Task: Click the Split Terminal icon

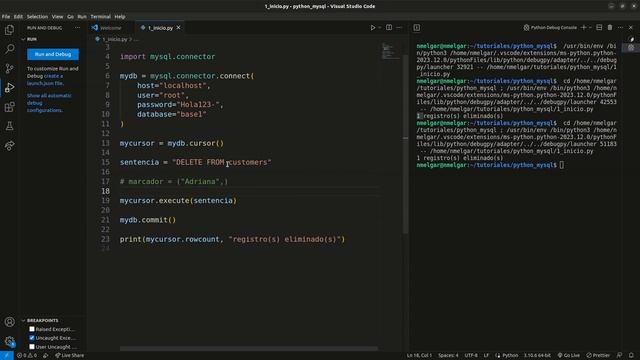Action: (x=599, y=27)
